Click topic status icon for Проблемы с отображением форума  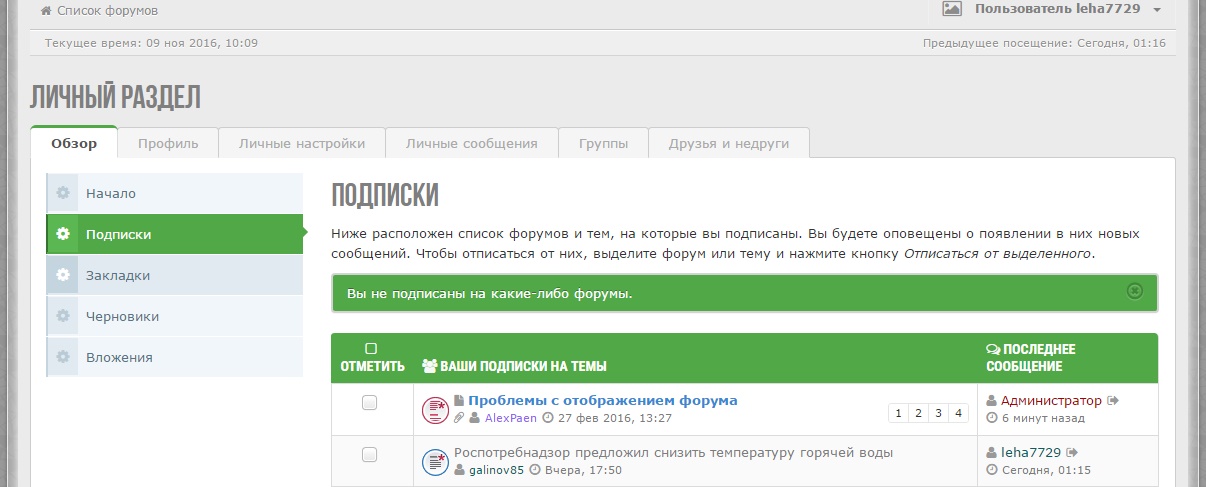pos(434,409)
